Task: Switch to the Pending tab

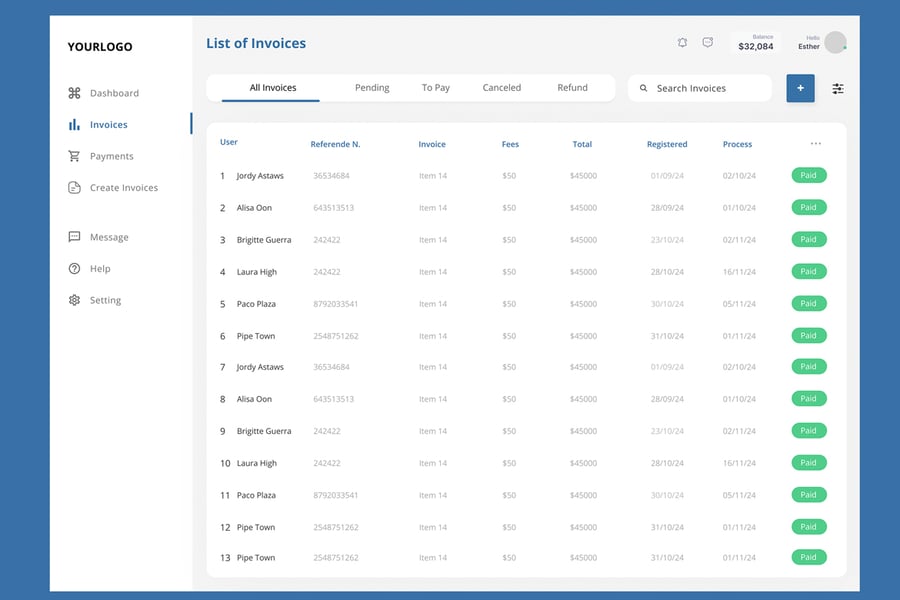Action: pyautogui.click(x=372, y=88)
